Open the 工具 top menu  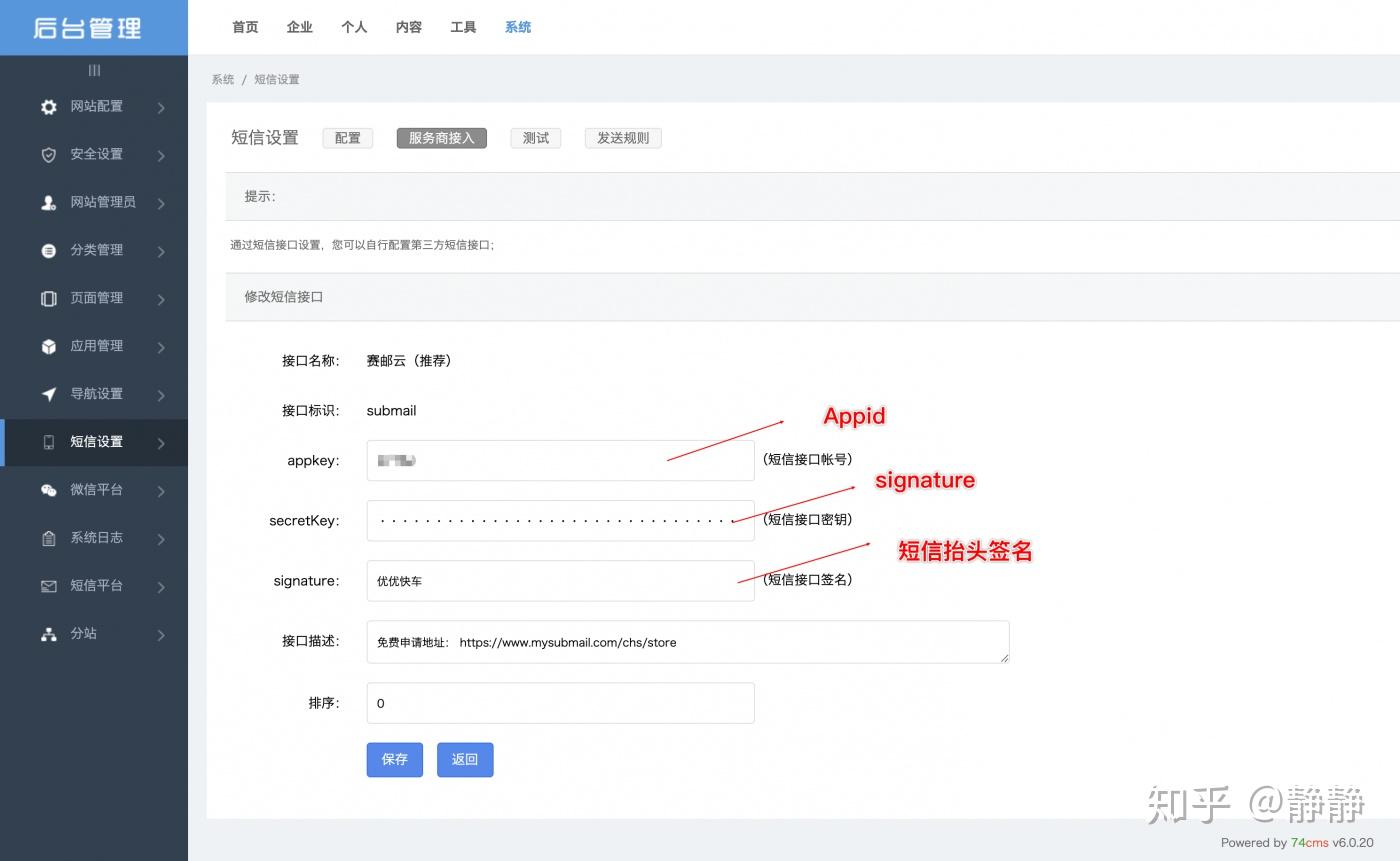pos(463,27)
